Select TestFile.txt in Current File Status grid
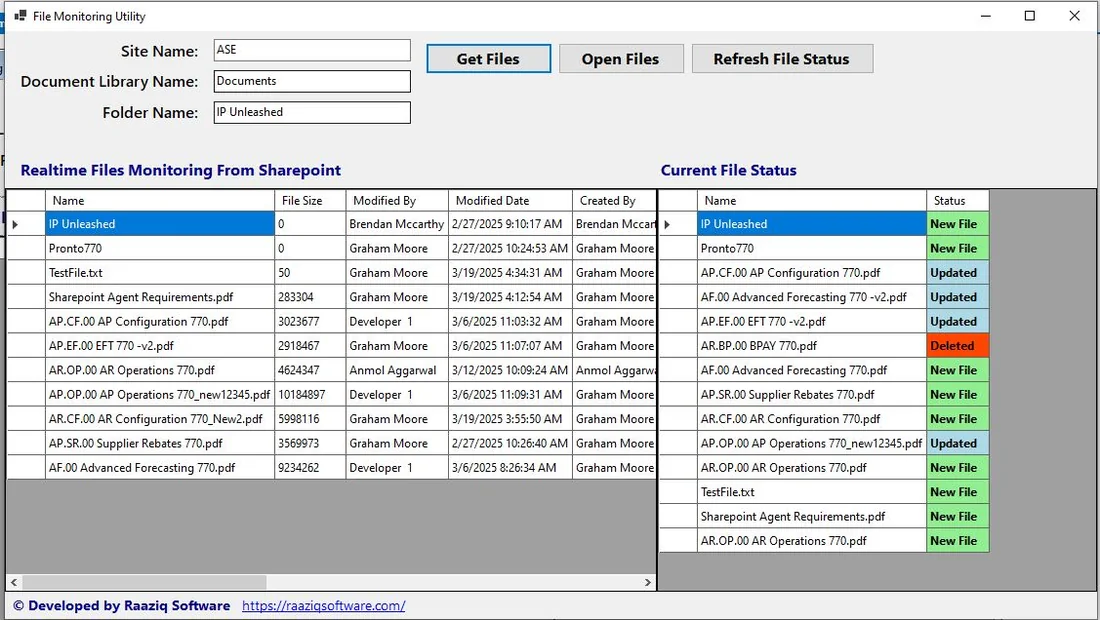Viewport: 1100px width, 620px height. click(812, 492)
